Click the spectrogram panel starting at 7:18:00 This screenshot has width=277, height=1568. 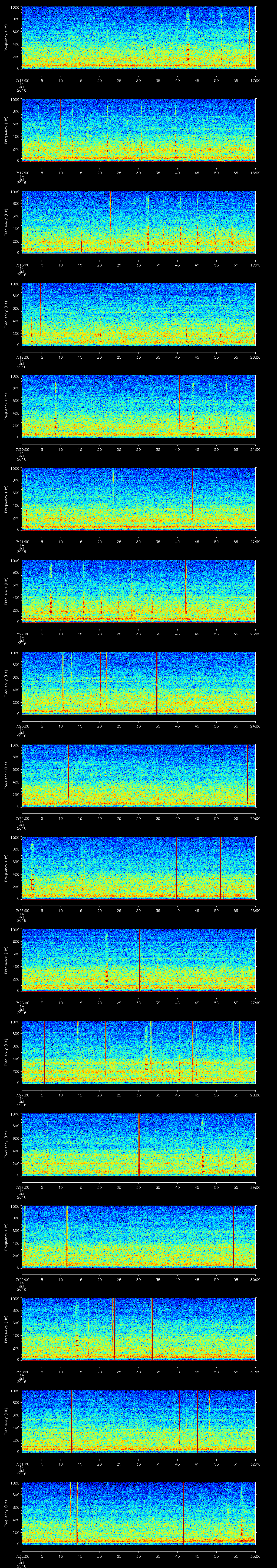point(139,222)
